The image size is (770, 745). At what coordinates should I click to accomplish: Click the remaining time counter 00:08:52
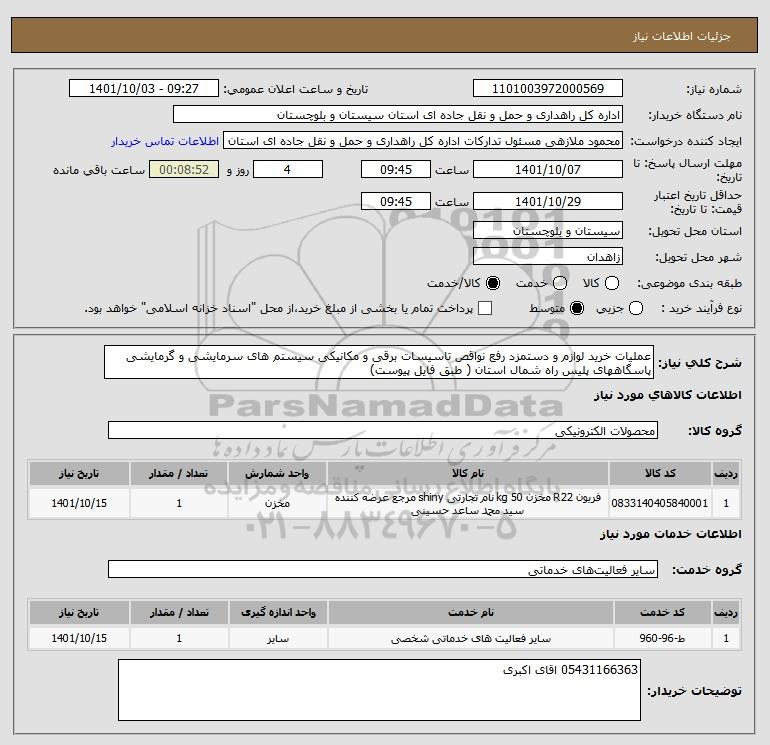[x=184, y=170]
